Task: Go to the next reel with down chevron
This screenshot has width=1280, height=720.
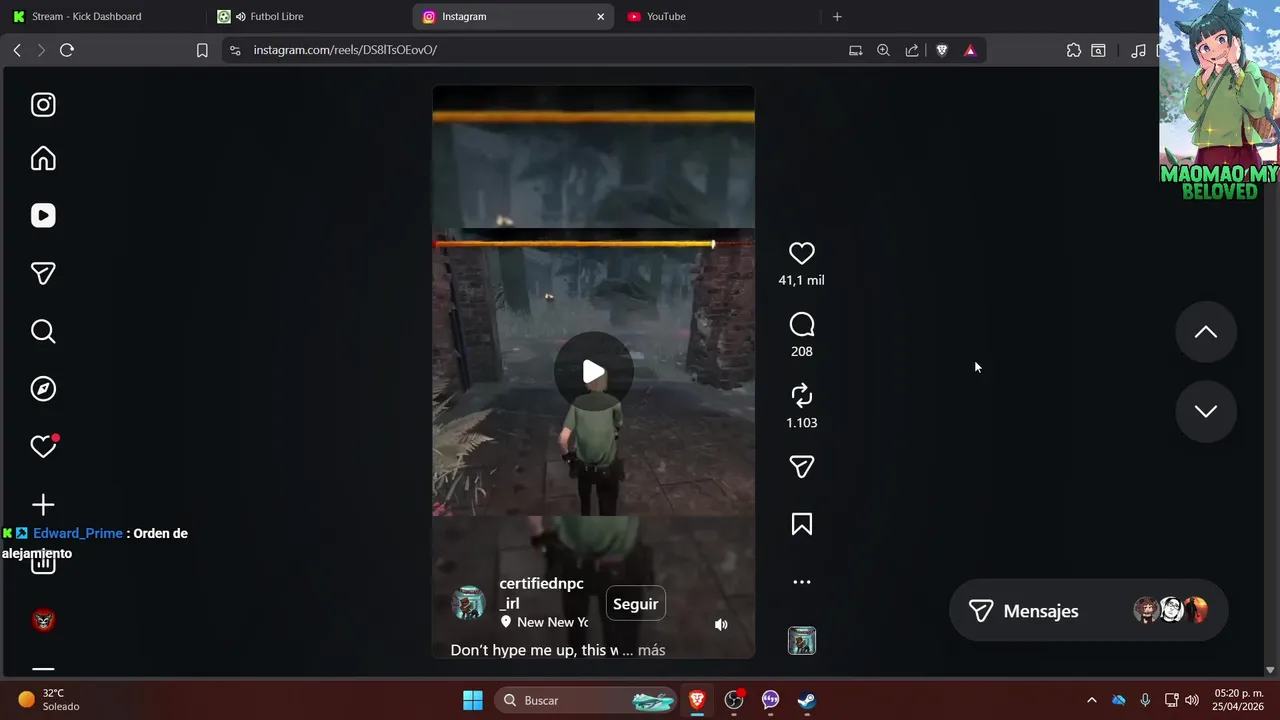Action: point(1206,411)
